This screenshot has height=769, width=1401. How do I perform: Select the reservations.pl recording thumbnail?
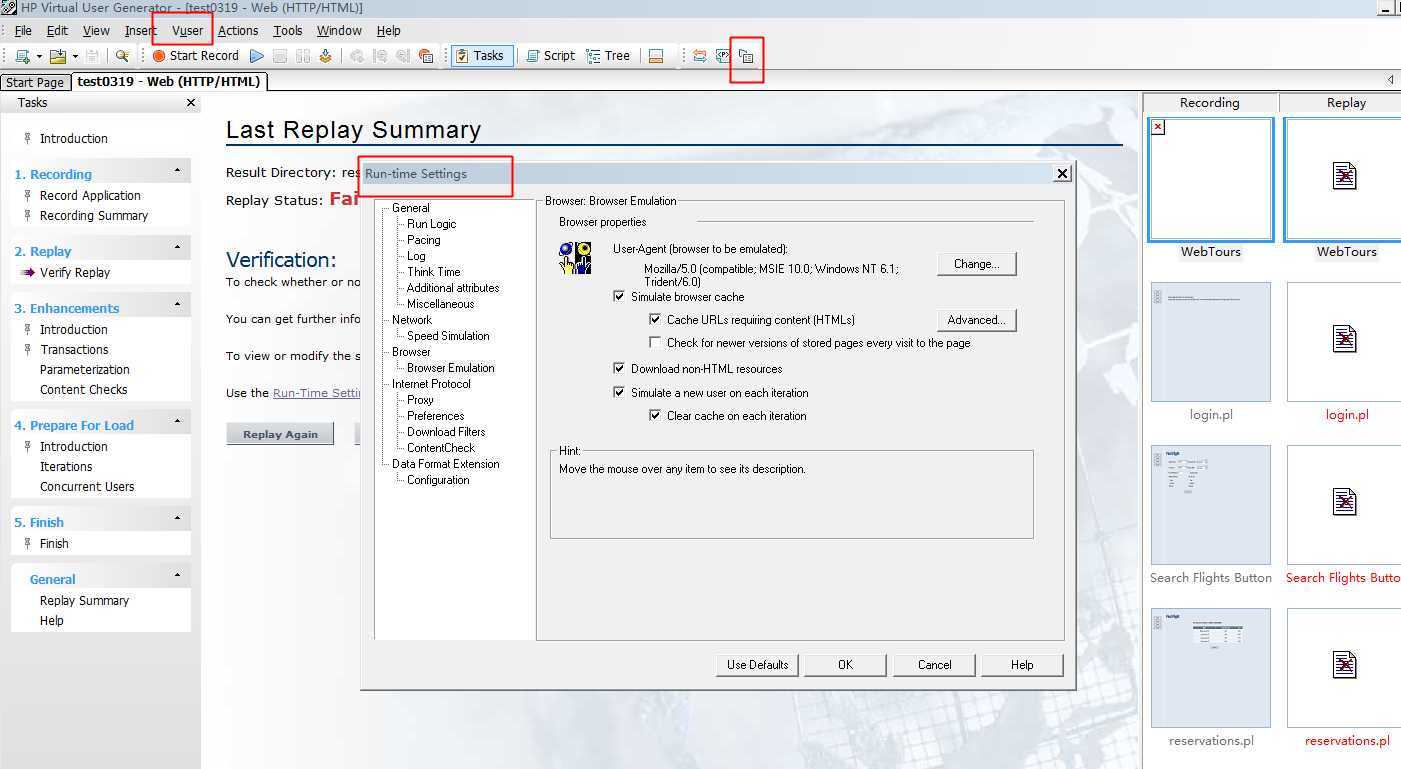tap(1211, 668)
